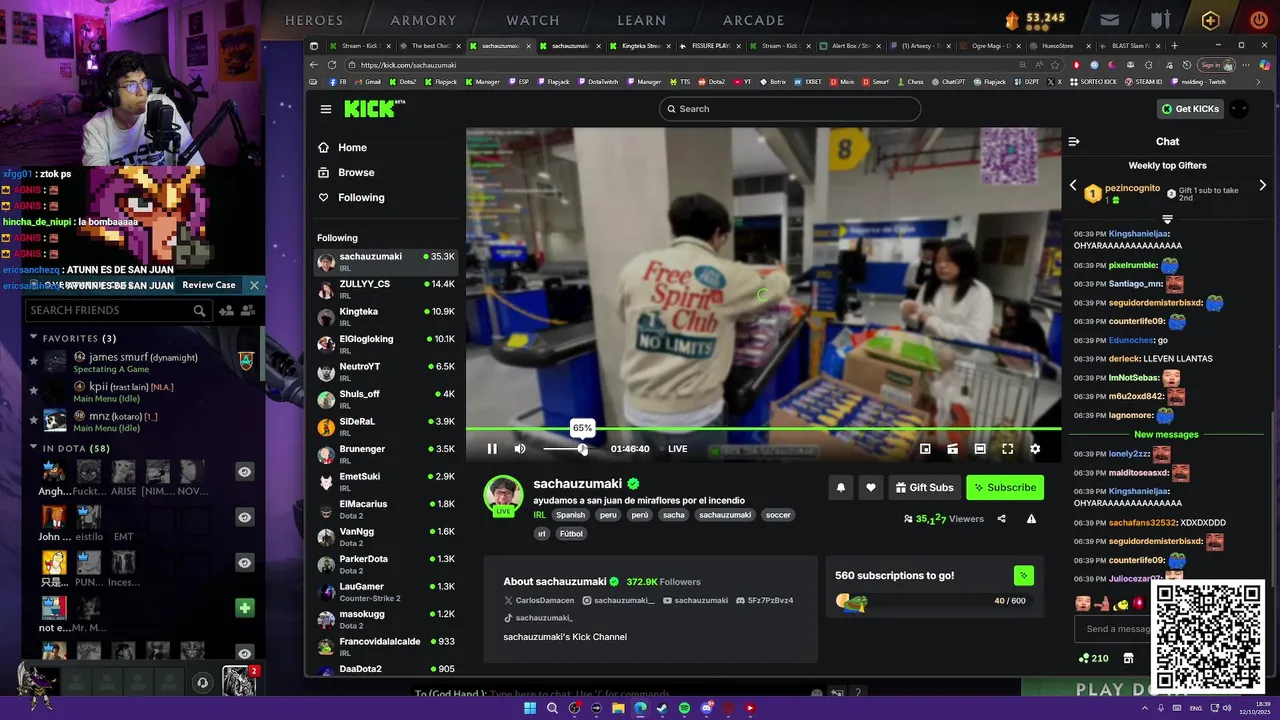This screenshot has height=720, width=1280.
Task: Open the 210 KICKs balance icon
Action: (x=1092, y=658)
